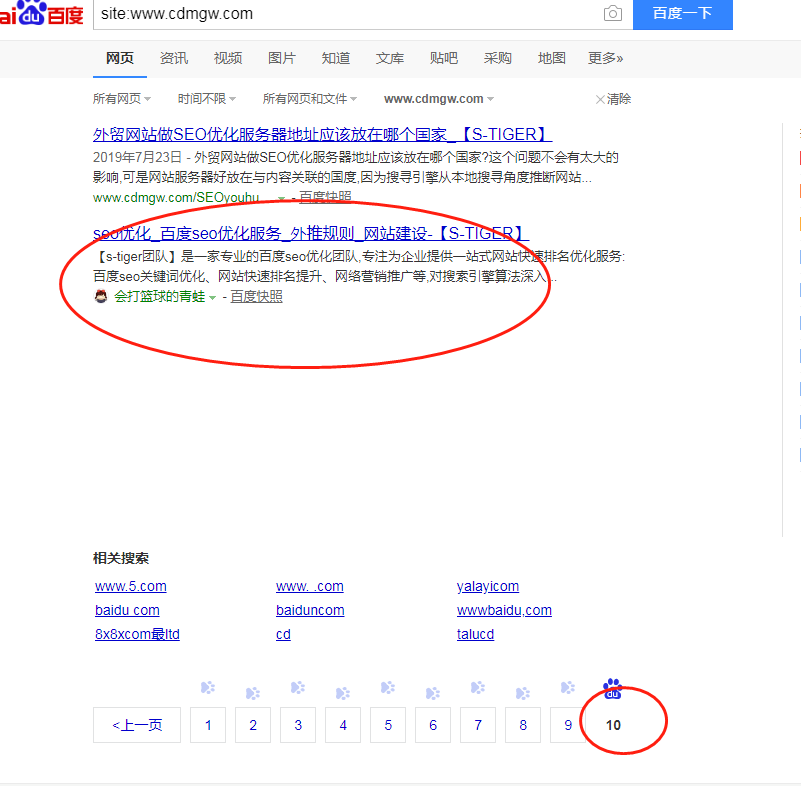Click the 会打篮球的青蛙 author link

(x=159, y=296)
